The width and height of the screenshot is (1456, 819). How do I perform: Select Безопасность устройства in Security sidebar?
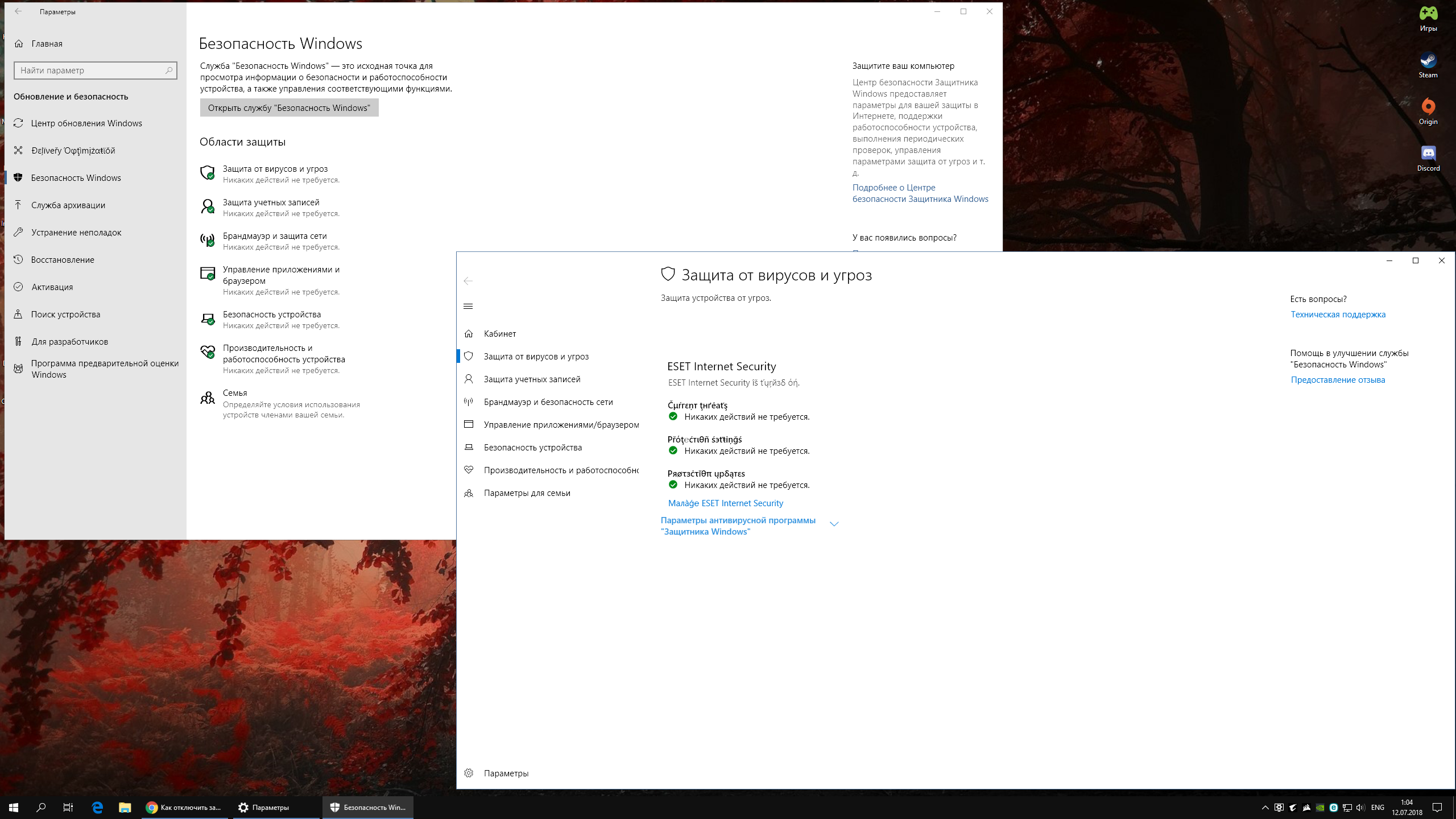tap(549, 448)
